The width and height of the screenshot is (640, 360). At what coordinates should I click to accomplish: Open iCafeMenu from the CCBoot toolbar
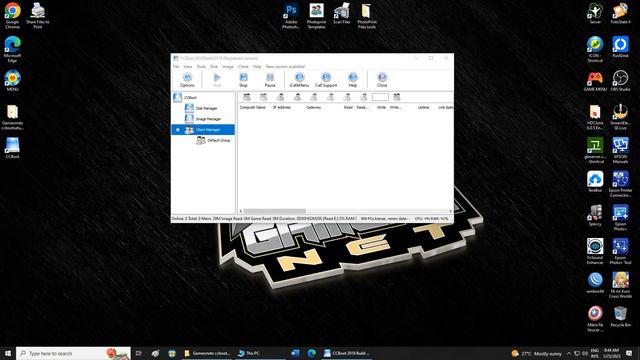pyautogui.click(x=299, y=80)
